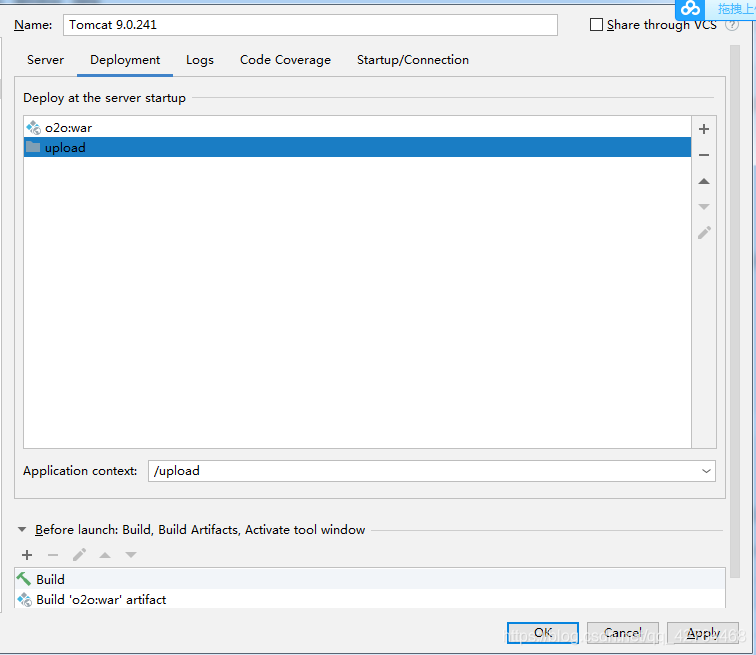Open the Application context dropdown arrow

pos(706,471)
